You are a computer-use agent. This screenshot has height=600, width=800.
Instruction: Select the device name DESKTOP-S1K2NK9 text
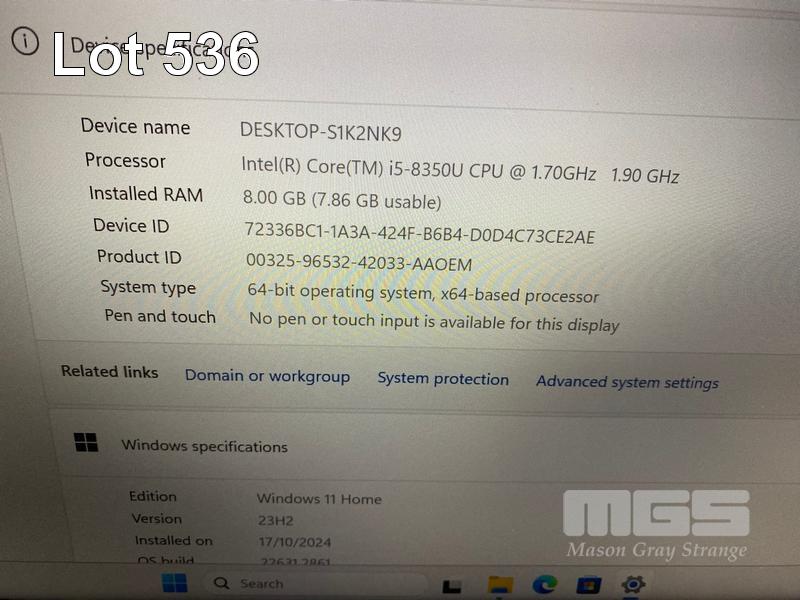[x=320, y=132]
